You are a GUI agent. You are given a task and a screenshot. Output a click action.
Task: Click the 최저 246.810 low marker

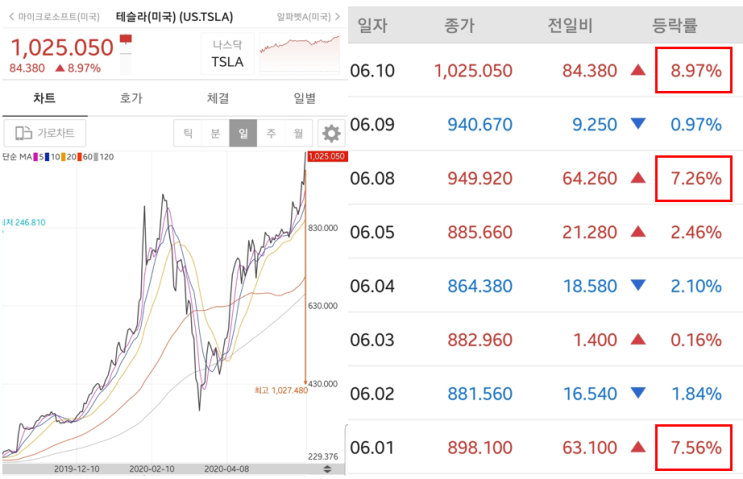24,222
